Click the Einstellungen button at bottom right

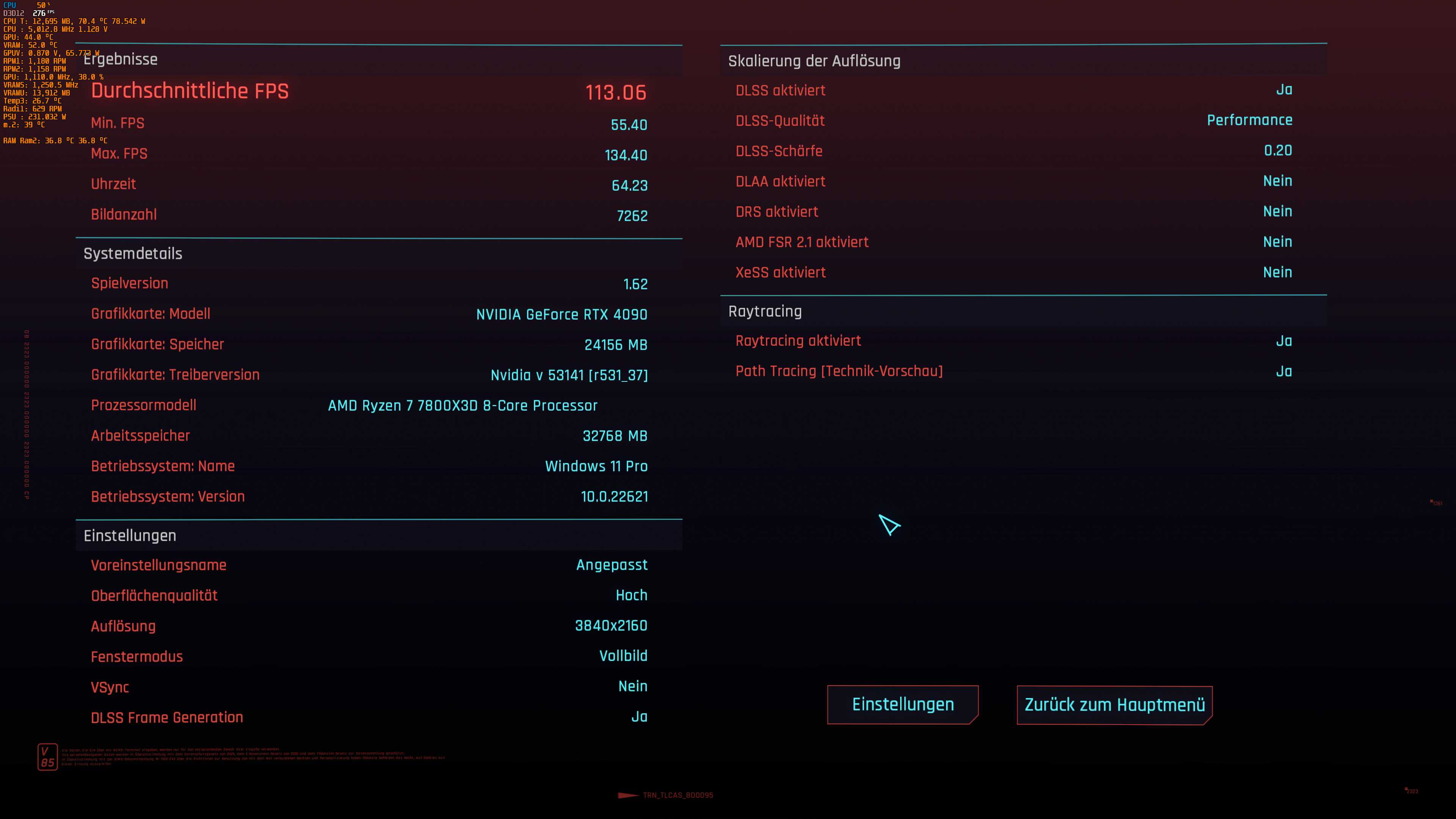pyautogui.click(x=903, y=704)
